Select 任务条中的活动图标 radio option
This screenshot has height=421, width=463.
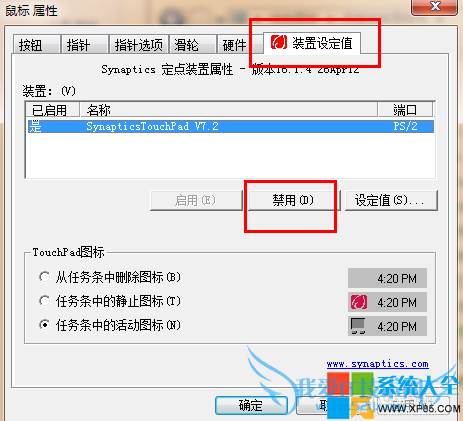[45, 325]
